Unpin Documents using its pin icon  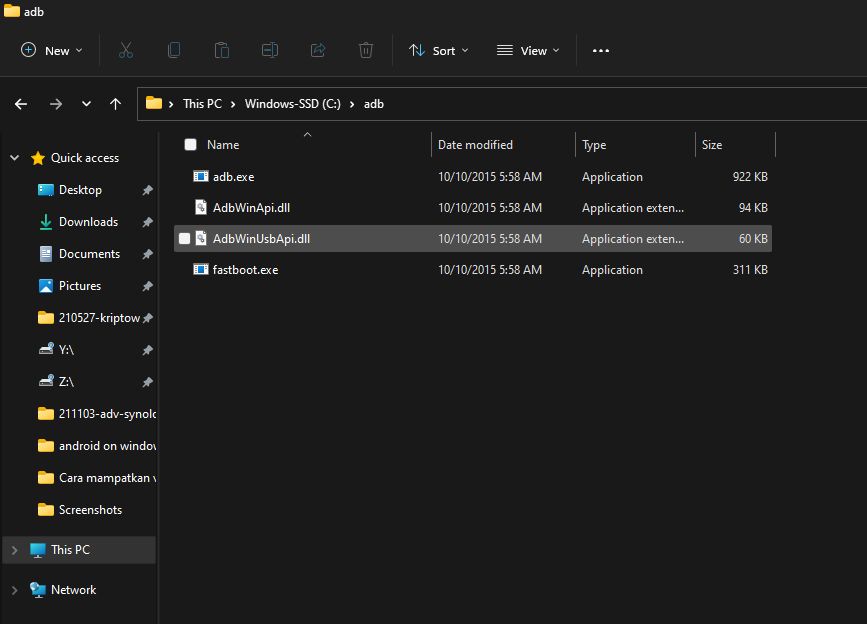[147, 254]
